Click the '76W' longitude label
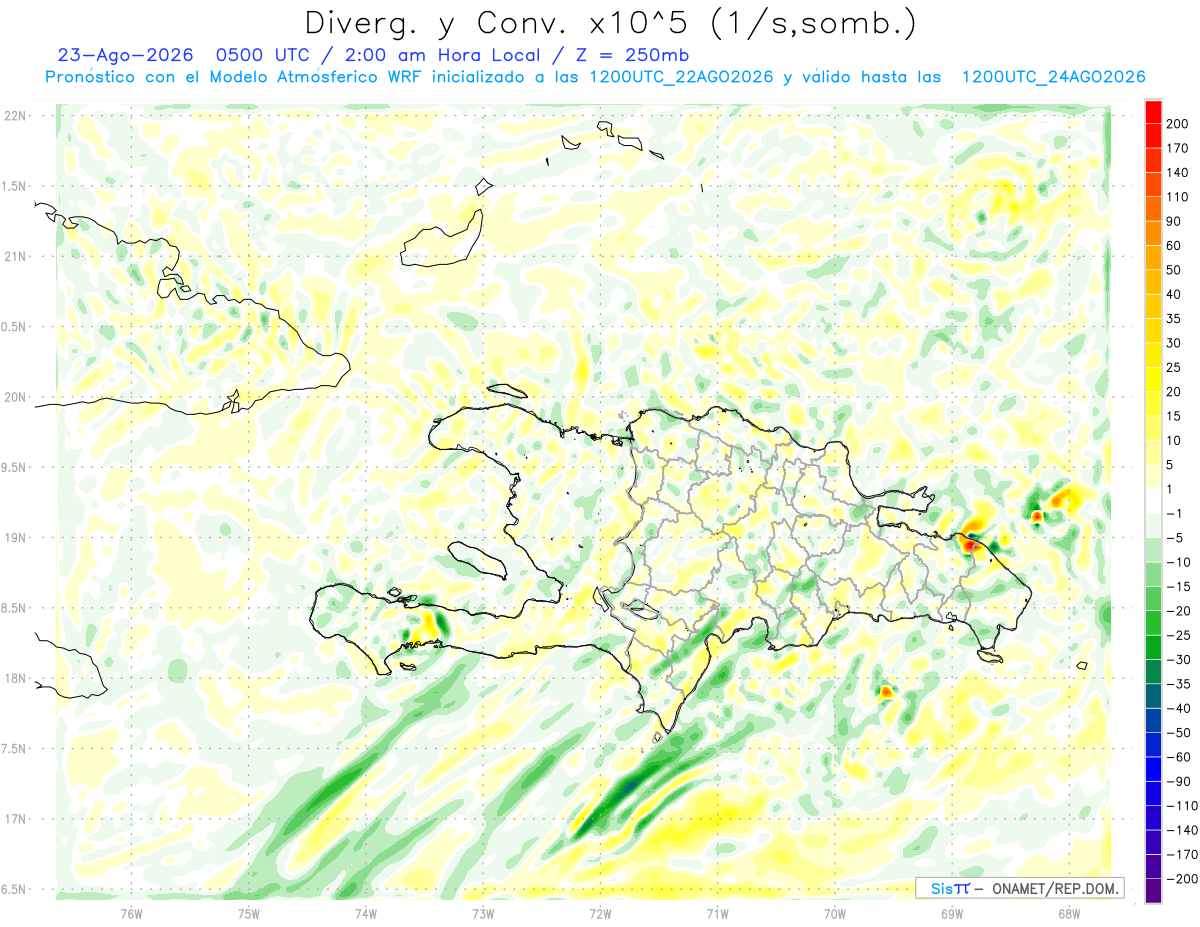The width and height of the screenshot is (1200, 927). pos(131,914)
